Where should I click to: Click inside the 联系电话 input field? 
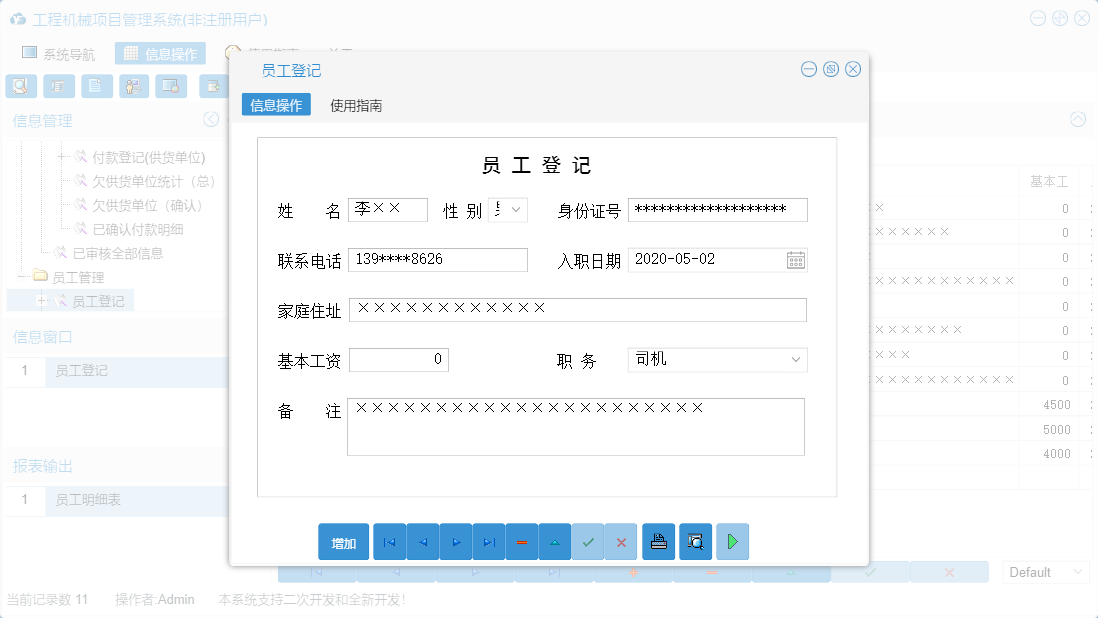pos(440,259)
